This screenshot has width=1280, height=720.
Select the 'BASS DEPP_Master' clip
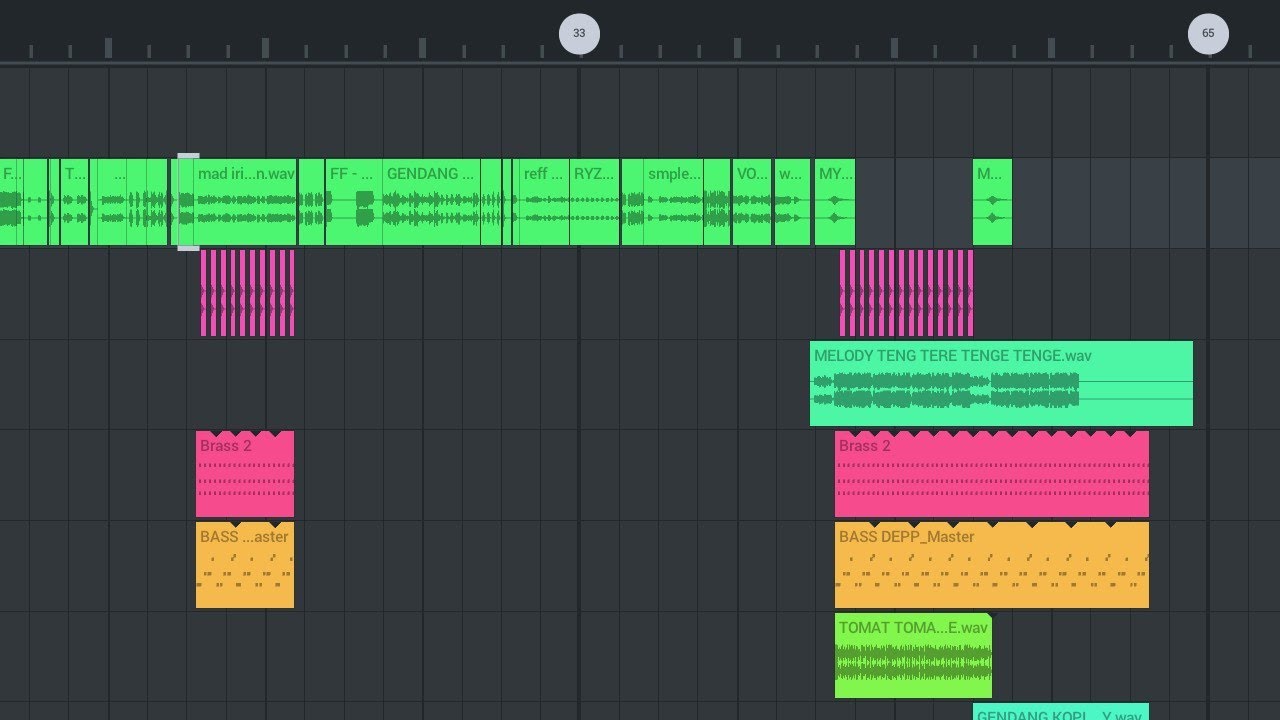(992, 565)
